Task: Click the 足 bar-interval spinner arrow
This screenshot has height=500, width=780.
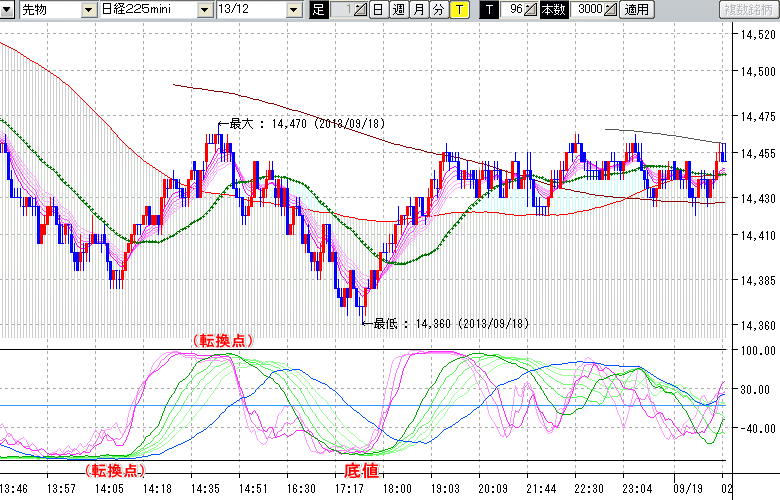Action: pyautogui.click(x=361, y=10)
